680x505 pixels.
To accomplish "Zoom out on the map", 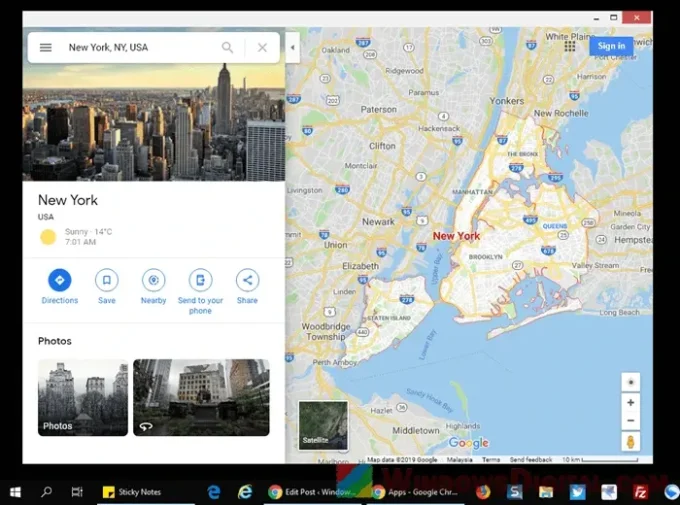I will (x=630, y=420).
